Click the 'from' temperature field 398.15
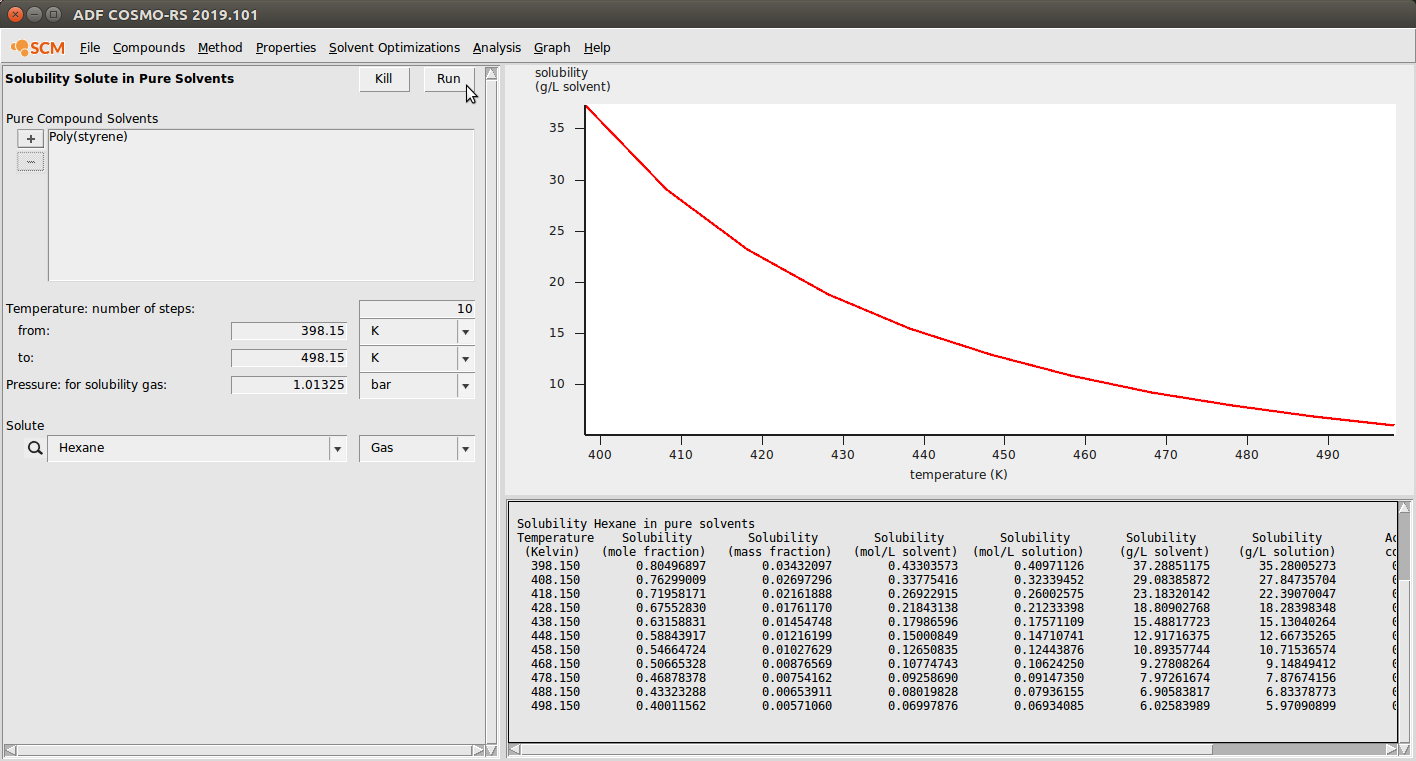 [289, 331]
